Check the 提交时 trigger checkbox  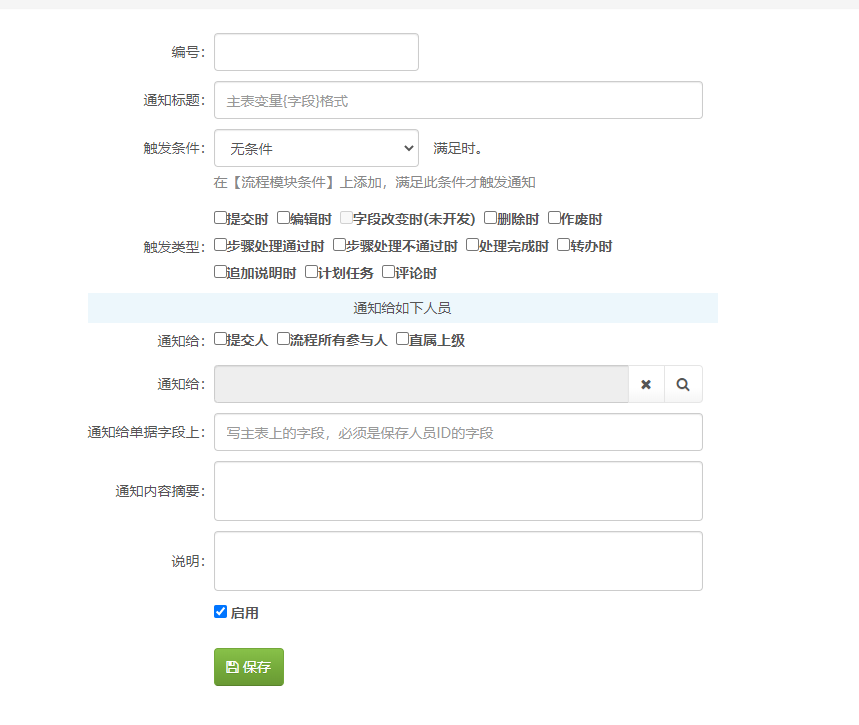(x=221, y=218)
